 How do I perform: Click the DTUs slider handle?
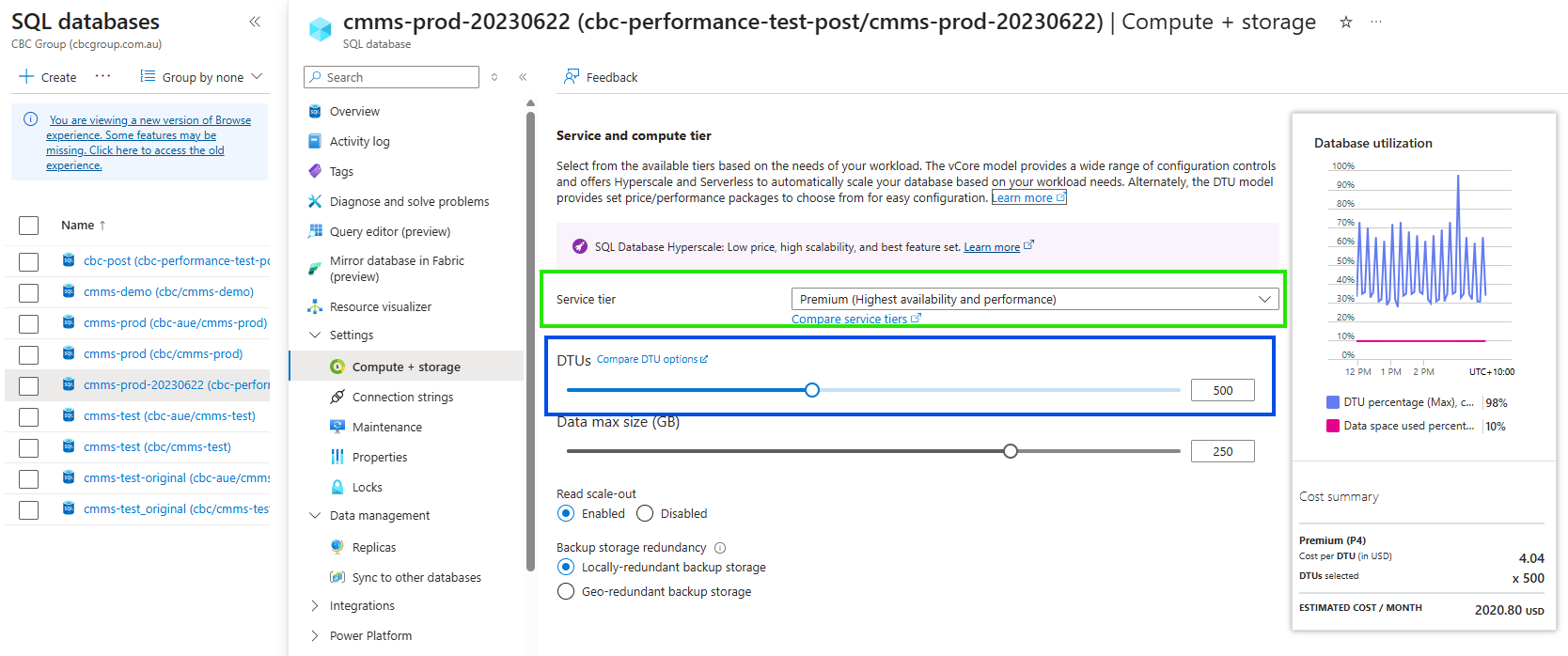tap(812, 390)
